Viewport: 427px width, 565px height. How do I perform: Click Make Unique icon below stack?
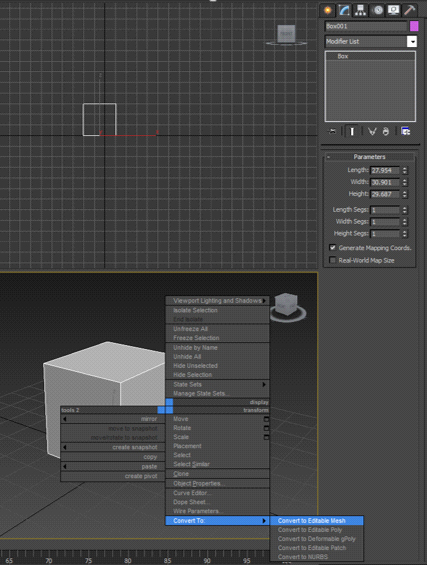pos(372,132)
